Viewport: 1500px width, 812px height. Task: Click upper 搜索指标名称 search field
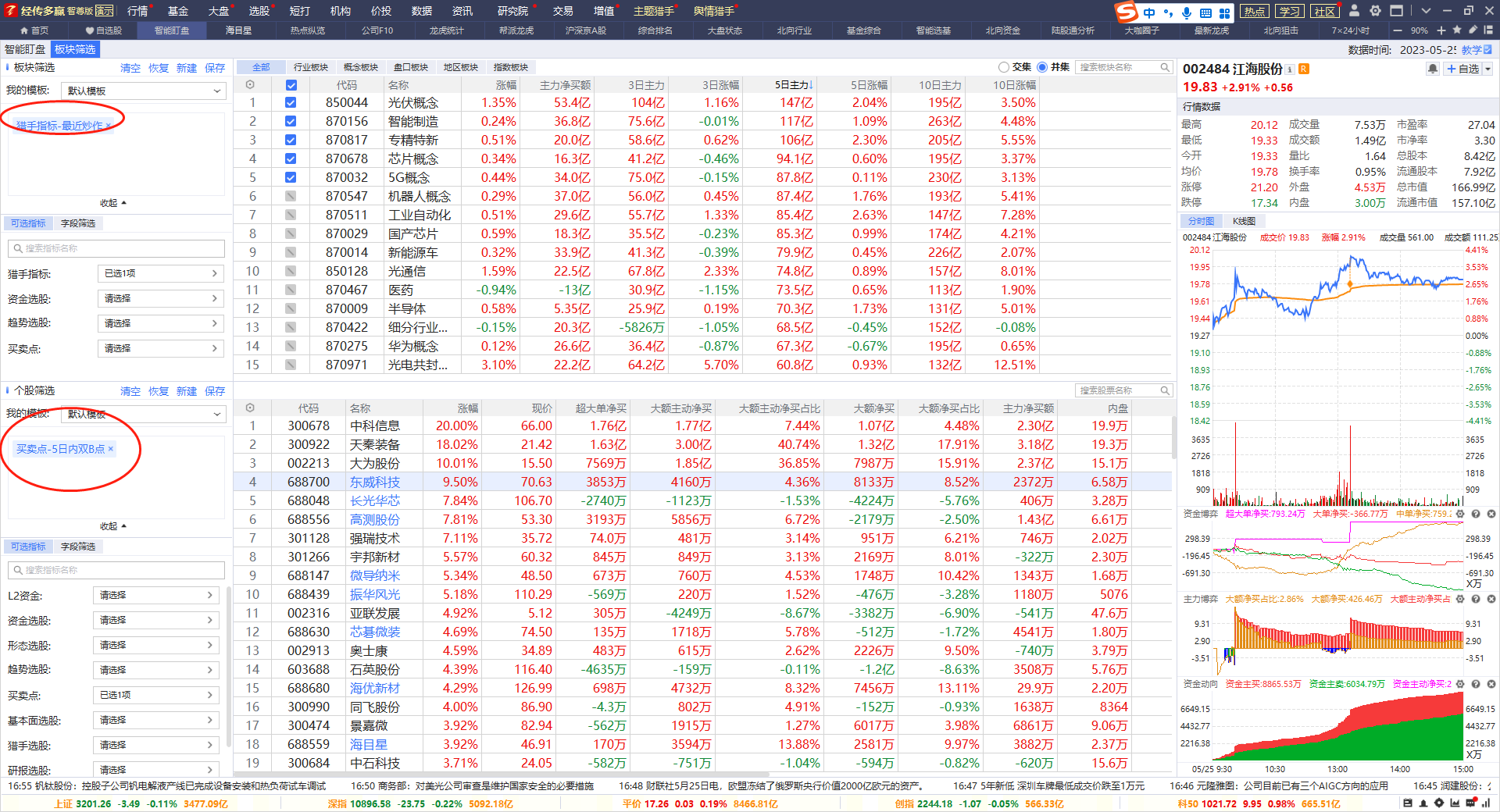pyautogui.click(x=116, y=248)
